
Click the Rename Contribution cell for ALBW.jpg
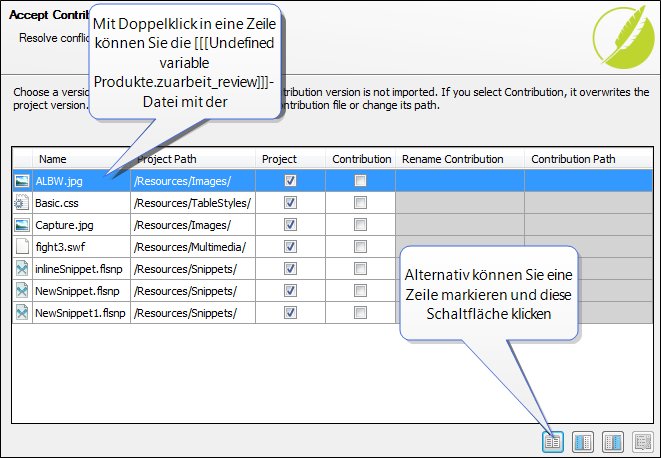tap(459, 181)
